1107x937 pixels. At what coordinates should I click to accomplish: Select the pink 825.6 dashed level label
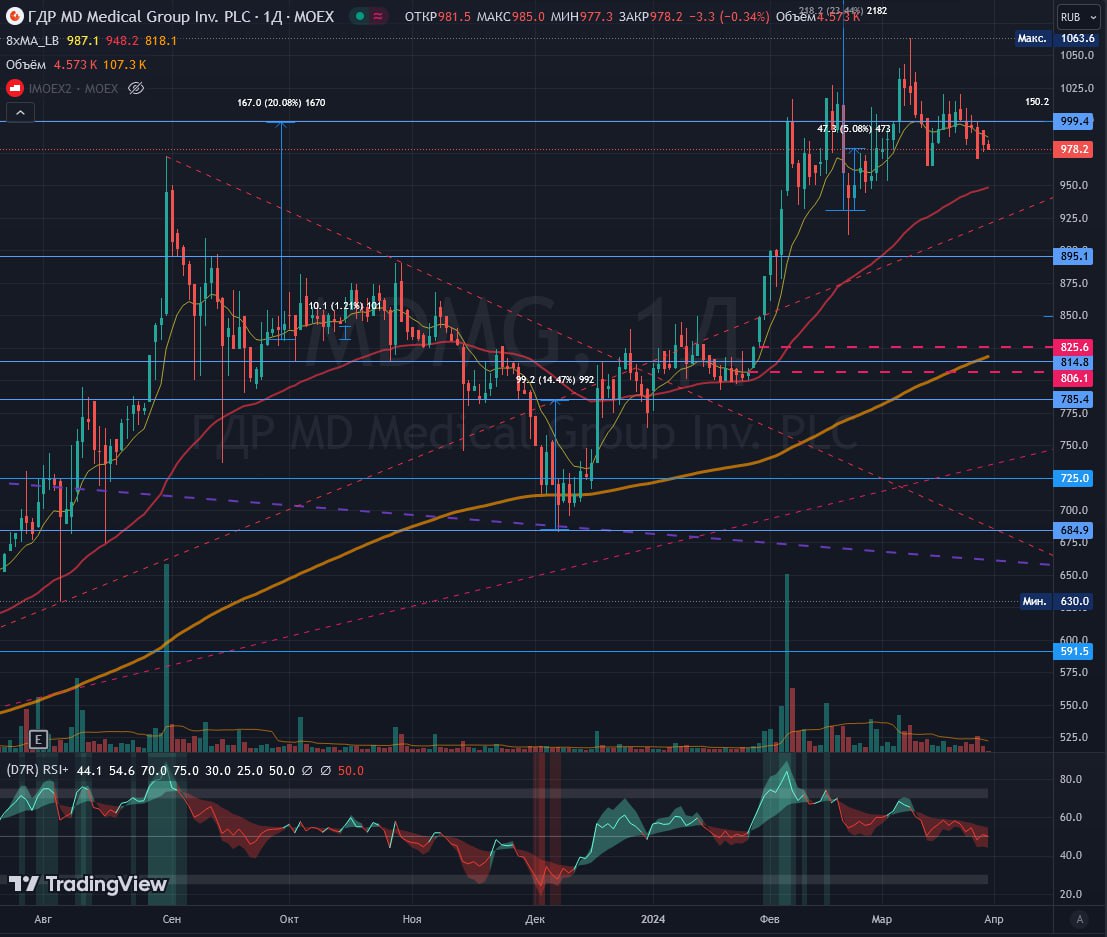[1074, 347]
